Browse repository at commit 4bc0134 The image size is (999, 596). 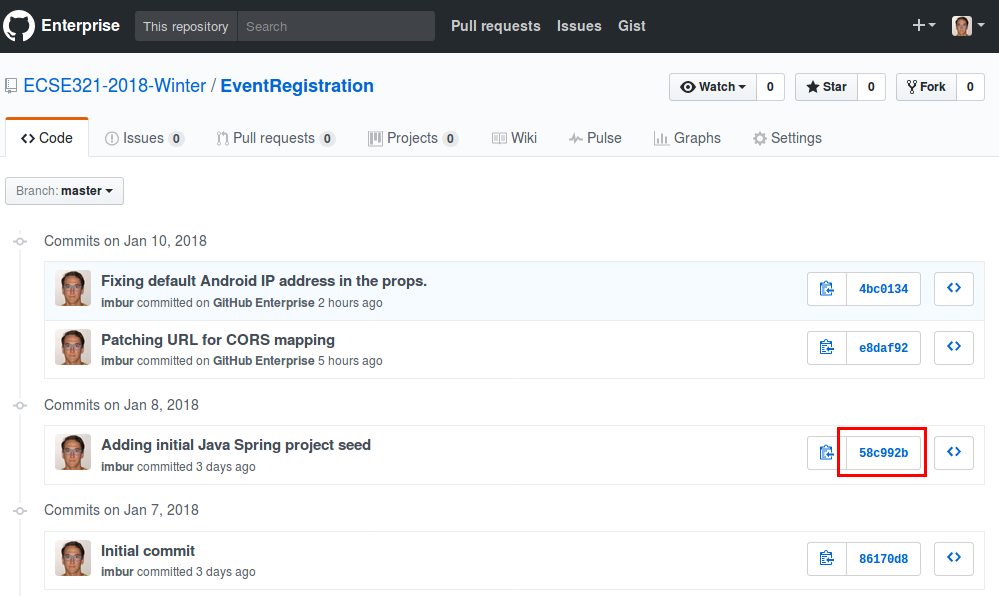tap(954, 289)
